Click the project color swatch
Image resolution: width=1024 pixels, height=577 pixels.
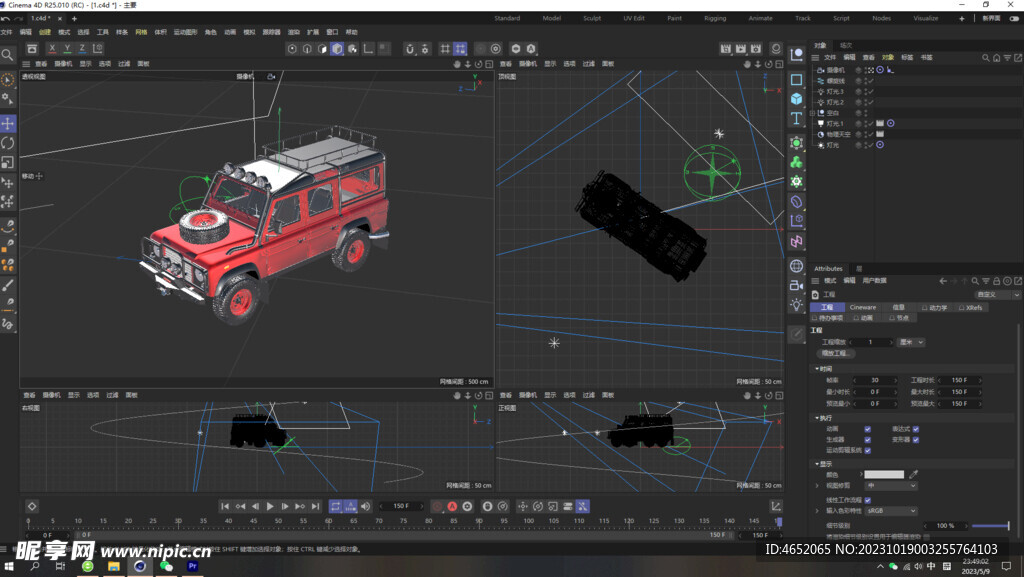tap(884, 475)
